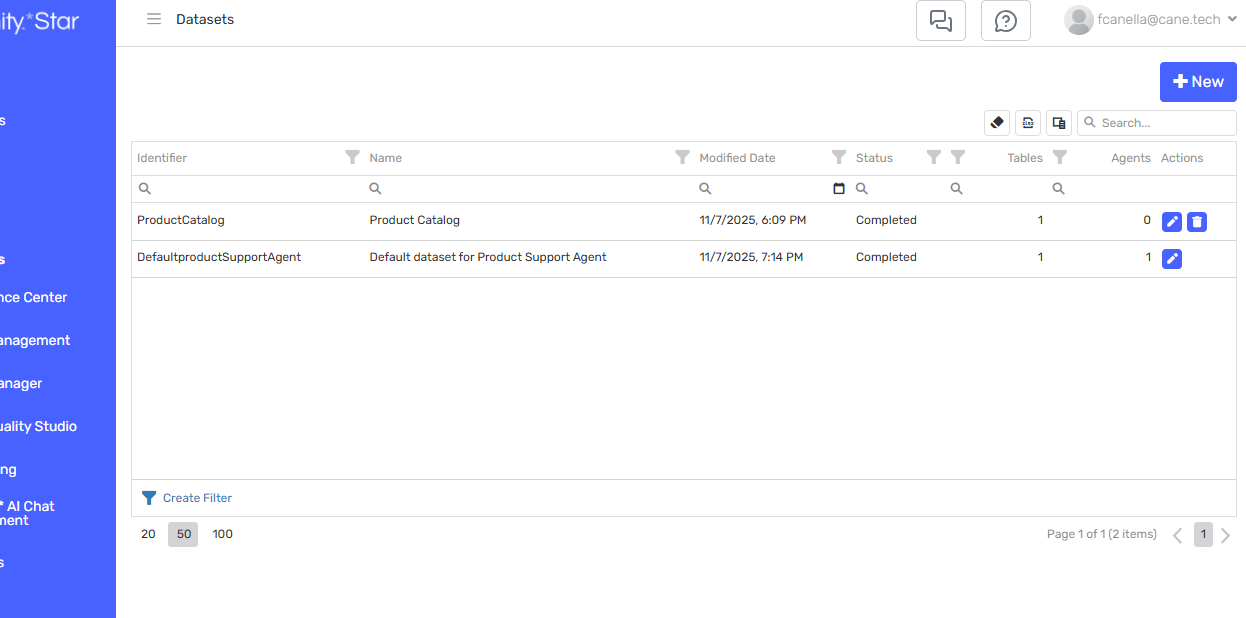Click the export data icon in the toolbar

1027,123
